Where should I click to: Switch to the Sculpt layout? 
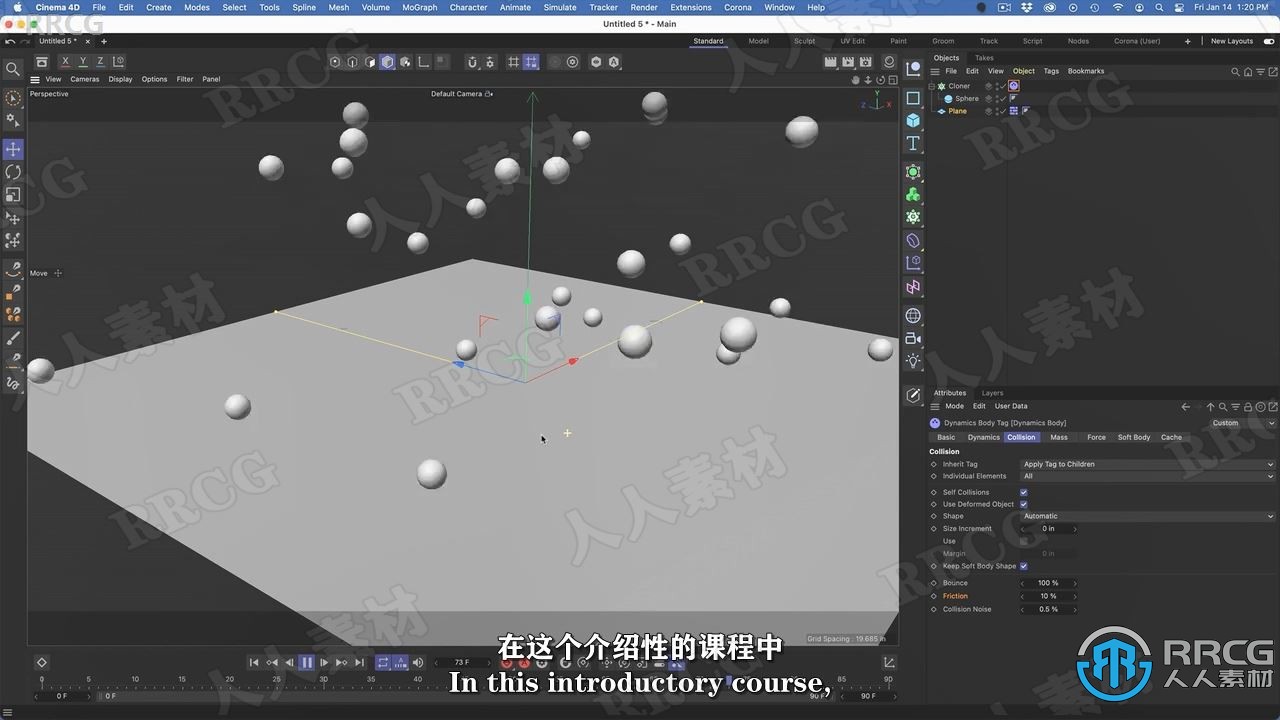click(x=804, y=41)
